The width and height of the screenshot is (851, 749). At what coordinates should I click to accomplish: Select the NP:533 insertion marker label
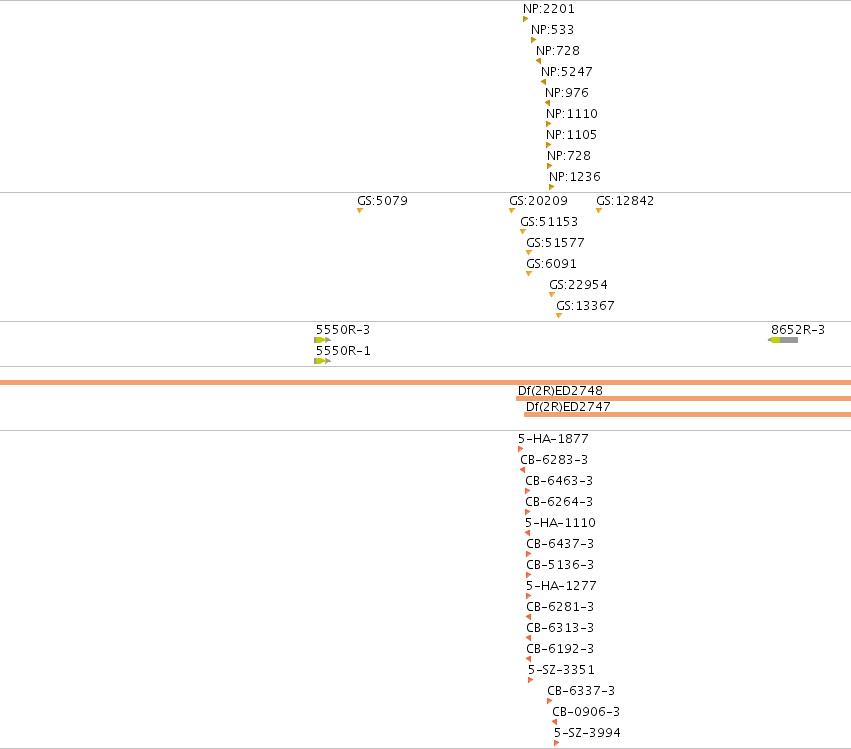tap(552, 30)
